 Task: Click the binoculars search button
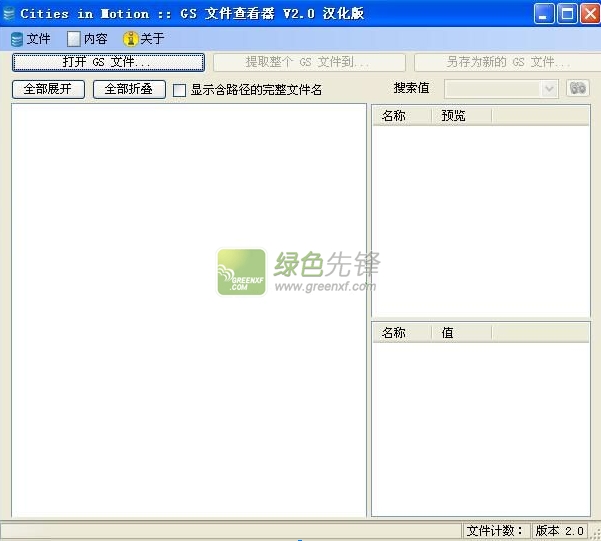click(x=578, y=88)
